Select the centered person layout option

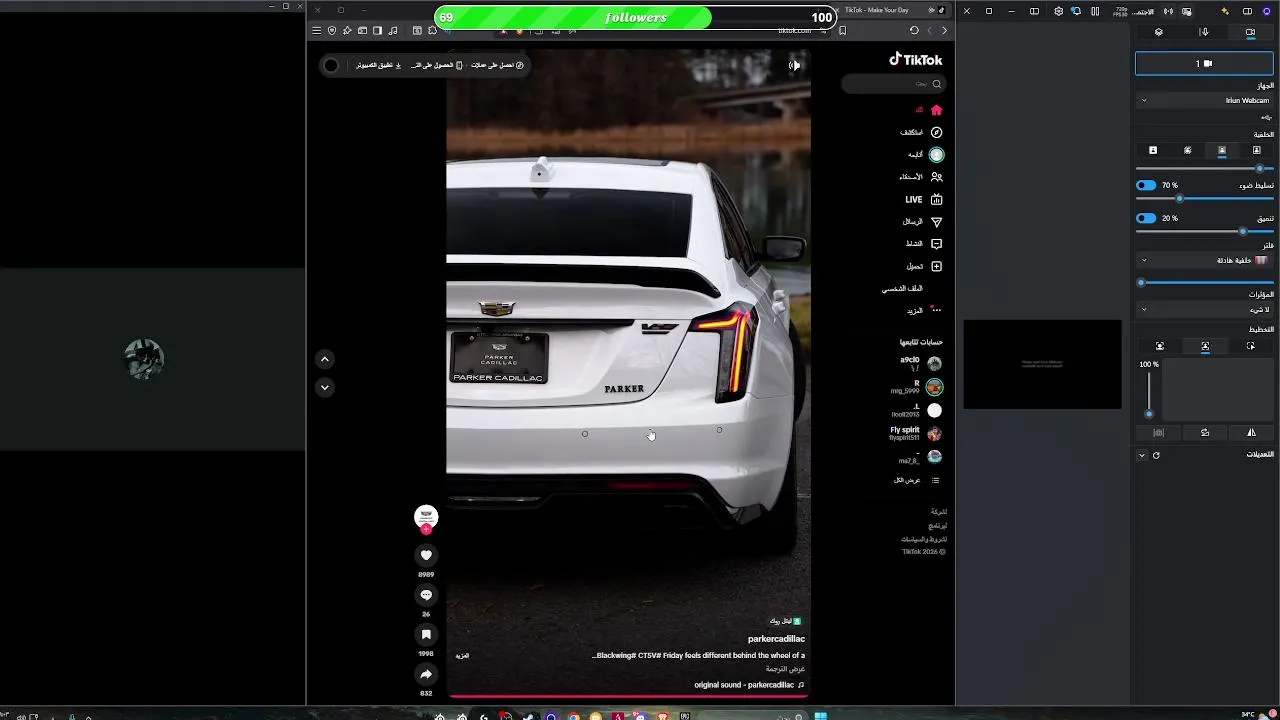pyautogui.click(x=1205, y=346)
